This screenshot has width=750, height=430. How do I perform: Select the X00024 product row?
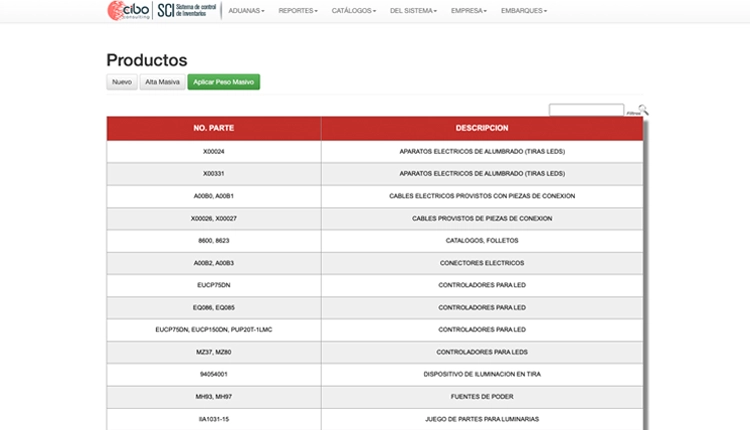pyautogui.click(x=213, y=151)
